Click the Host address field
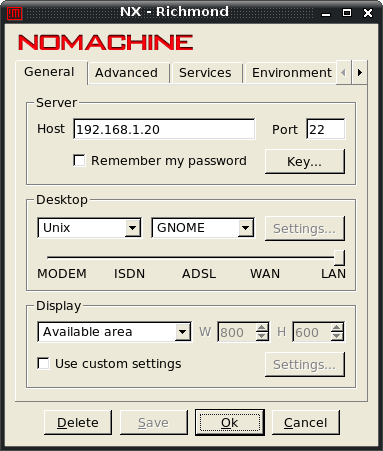 [164, 129]
